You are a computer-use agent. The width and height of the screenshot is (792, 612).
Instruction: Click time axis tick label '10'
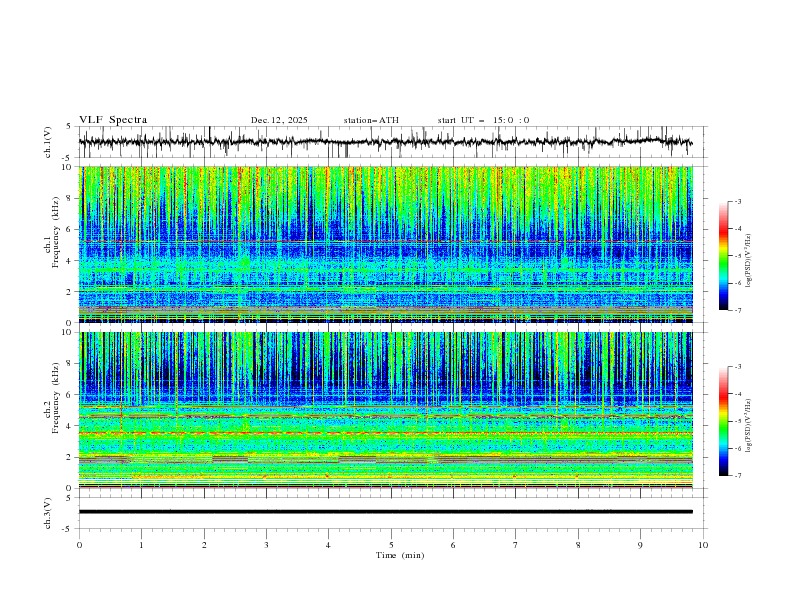click(703, 545)
